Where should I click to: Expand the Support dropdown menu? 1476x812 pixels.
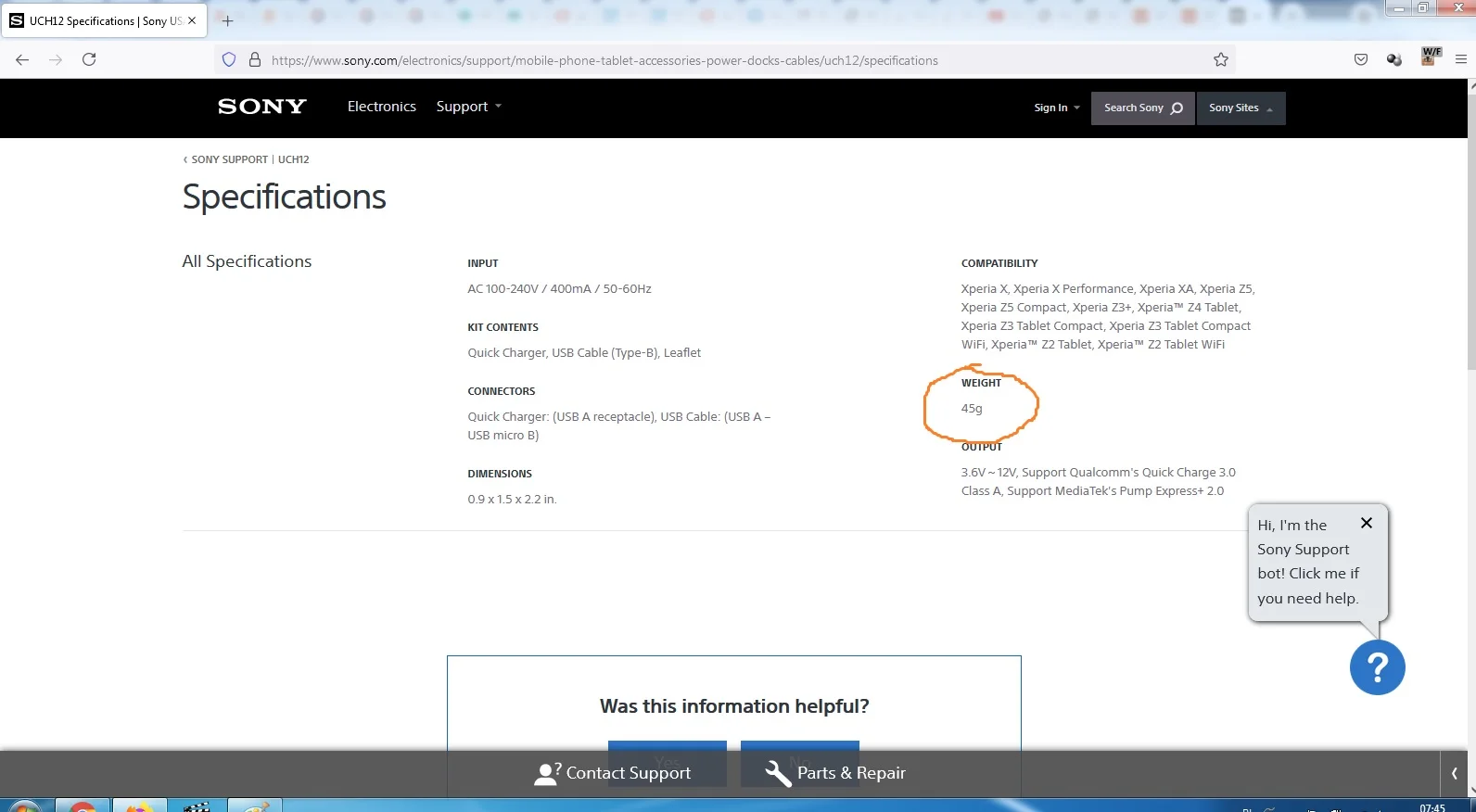pos(469,107)
